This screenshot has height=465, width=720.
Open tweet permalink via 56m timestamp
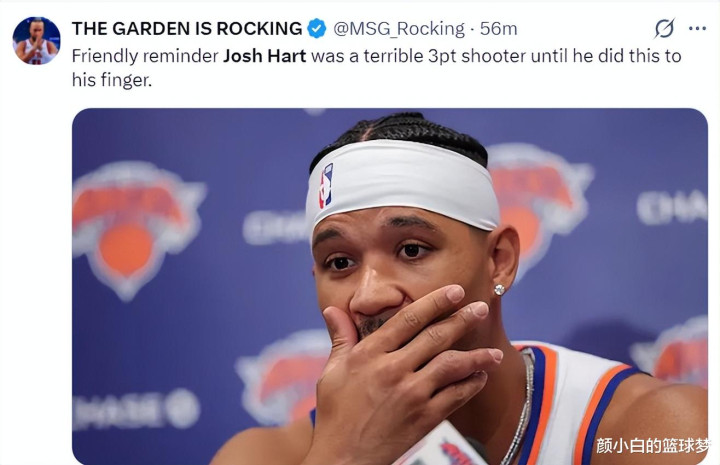coord(499,28)
